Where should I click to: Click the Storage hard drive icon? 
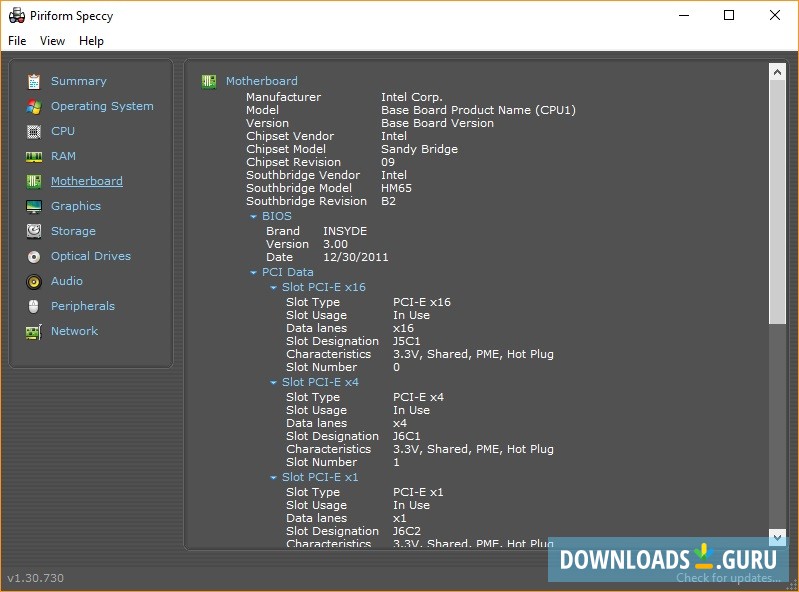[x=34, y=231]
